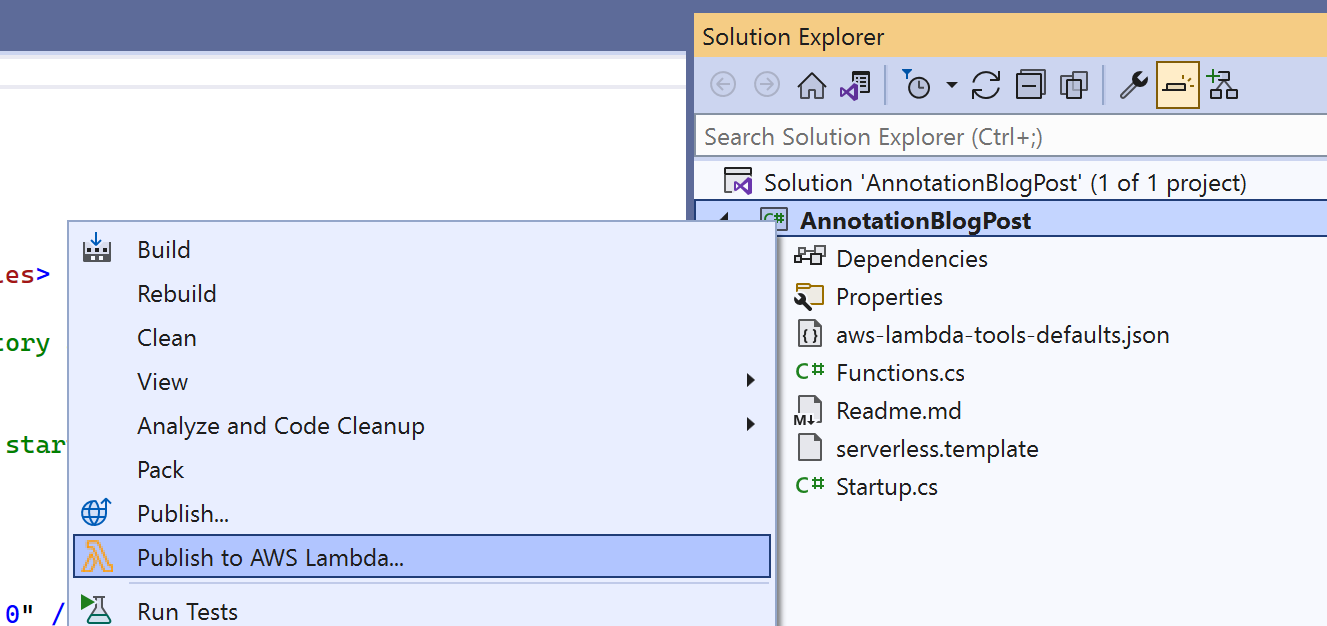Click the markdown icon beside Readme.md
Viewport: 1327px width, 626px height.
point(808,411)
